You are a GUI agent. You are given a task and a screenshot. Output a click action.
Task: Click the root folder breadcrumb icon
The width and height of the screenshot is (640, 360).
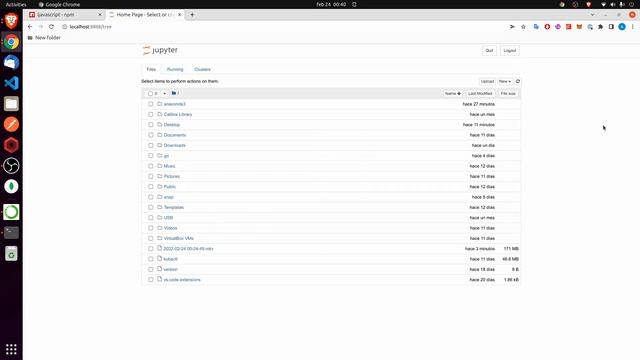coord(174,93)
